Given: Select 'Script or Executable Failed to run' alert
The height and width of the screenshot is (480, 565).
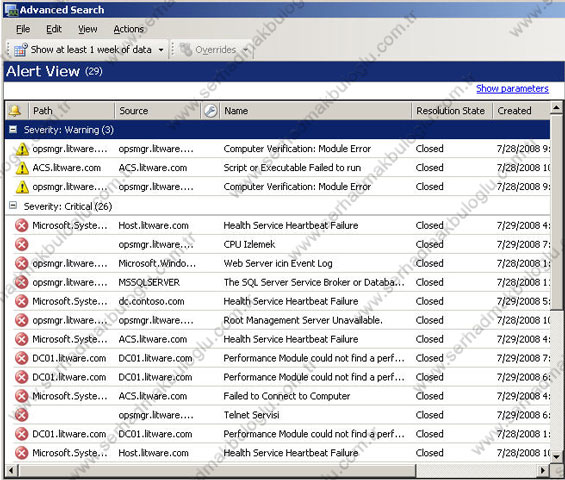Looking at the screenshot, I should pos(292,168).
